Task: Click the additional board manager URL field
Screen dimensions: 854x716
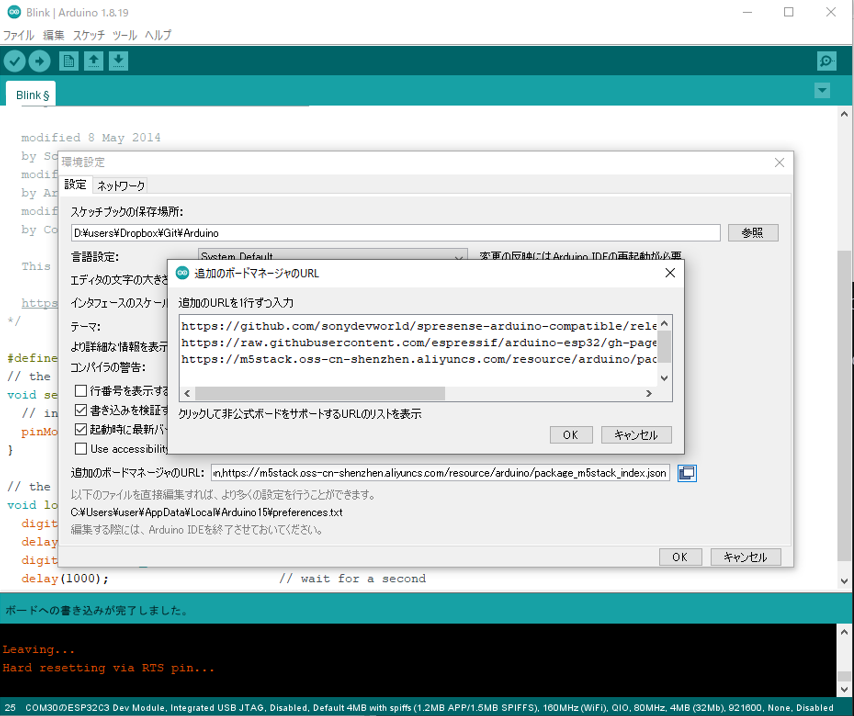Action: coord(440,473)
